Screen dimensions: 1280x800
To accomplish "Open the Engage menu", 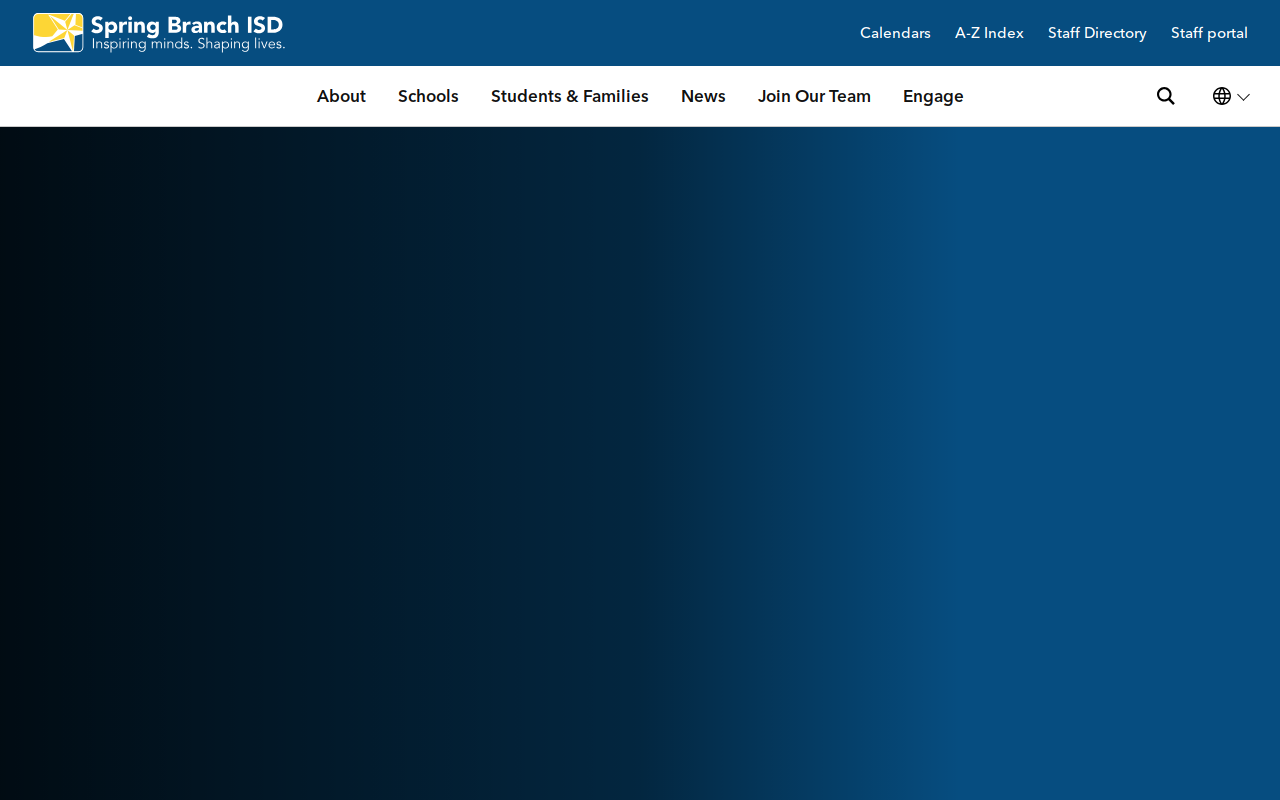I will pos(933,96).
